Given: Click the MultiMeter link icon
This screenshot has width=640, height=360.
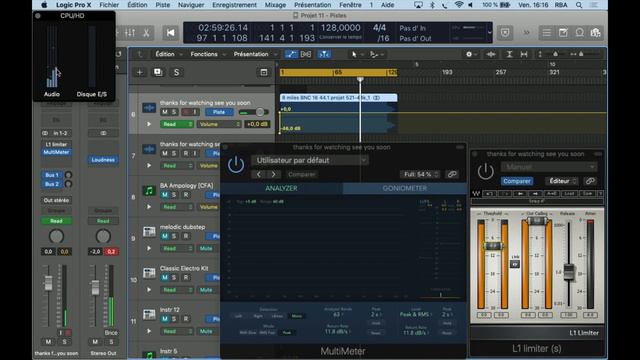Looking at the screenshot, I should tap(452, 174).
